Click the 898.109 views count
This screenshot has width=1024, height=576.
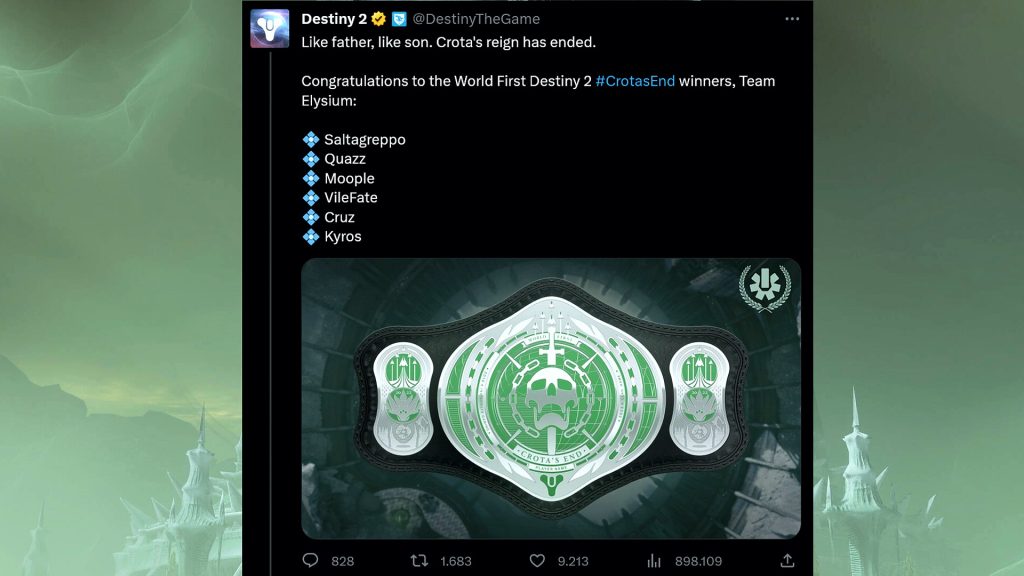699,561
